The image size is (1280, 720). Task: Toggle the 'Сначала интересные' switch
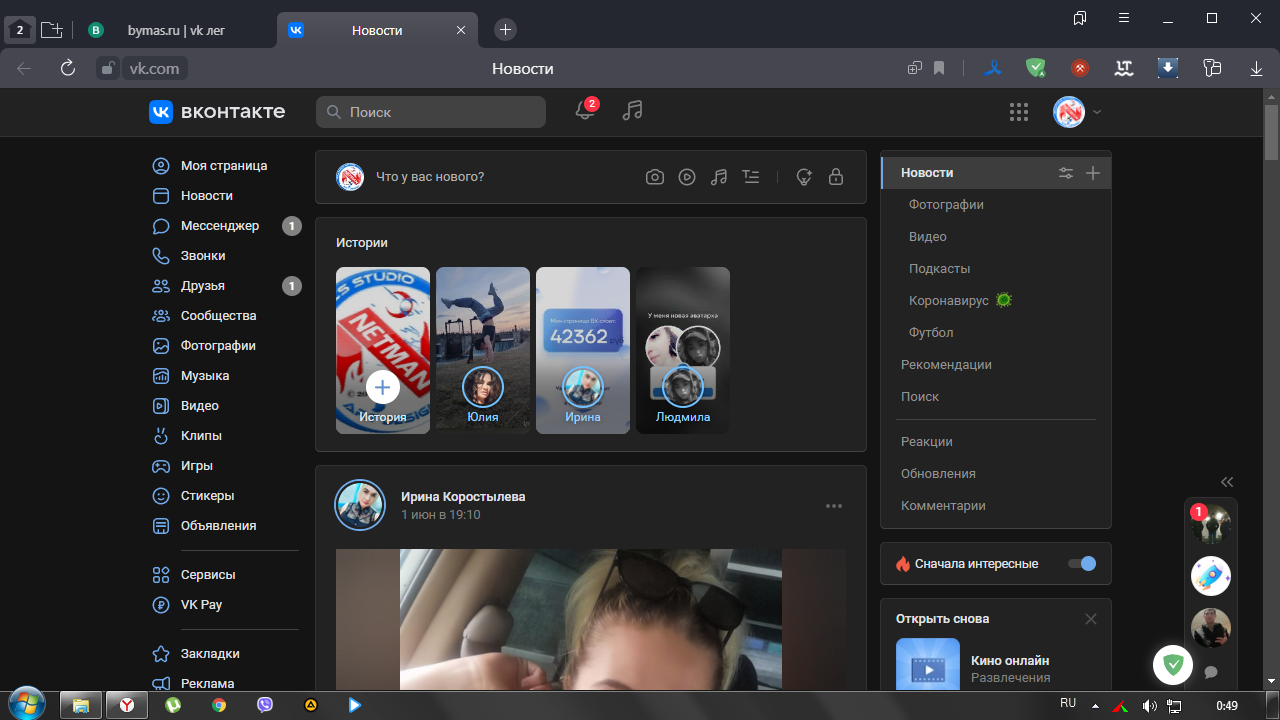(x=1082, y=564)
